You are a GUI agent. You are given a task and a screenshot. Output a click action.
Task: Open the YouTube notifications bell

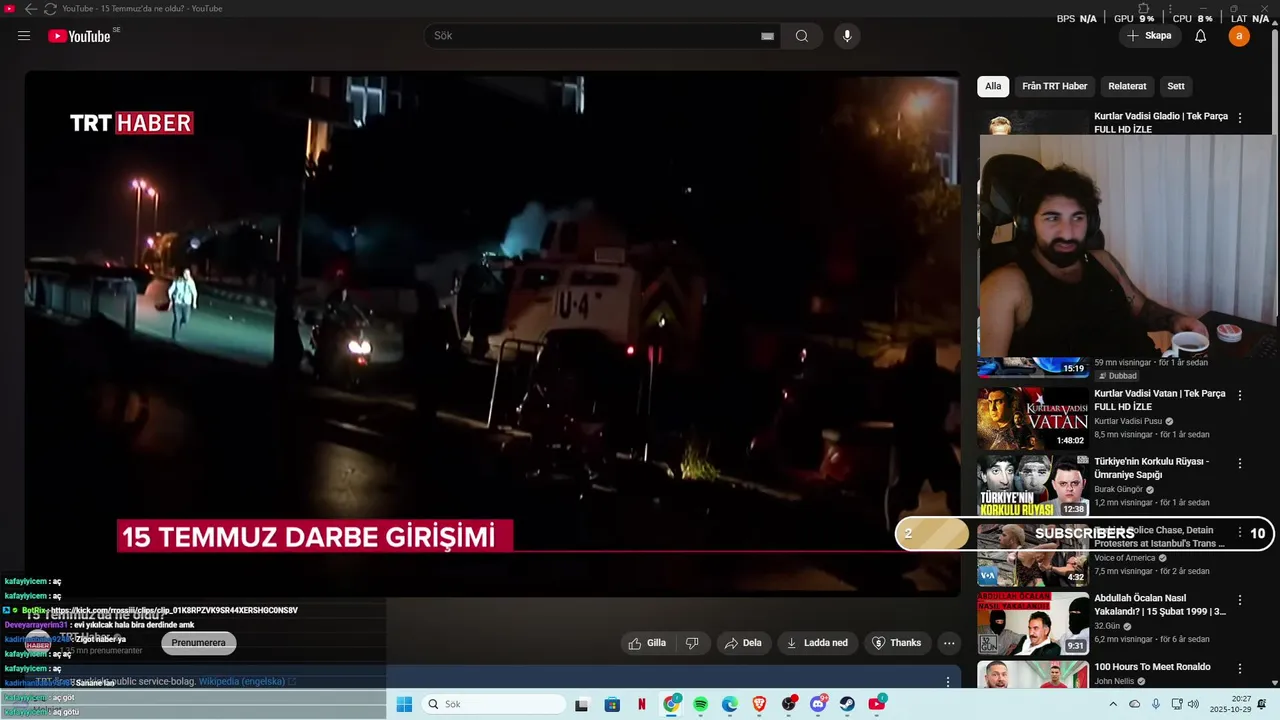1201,36
